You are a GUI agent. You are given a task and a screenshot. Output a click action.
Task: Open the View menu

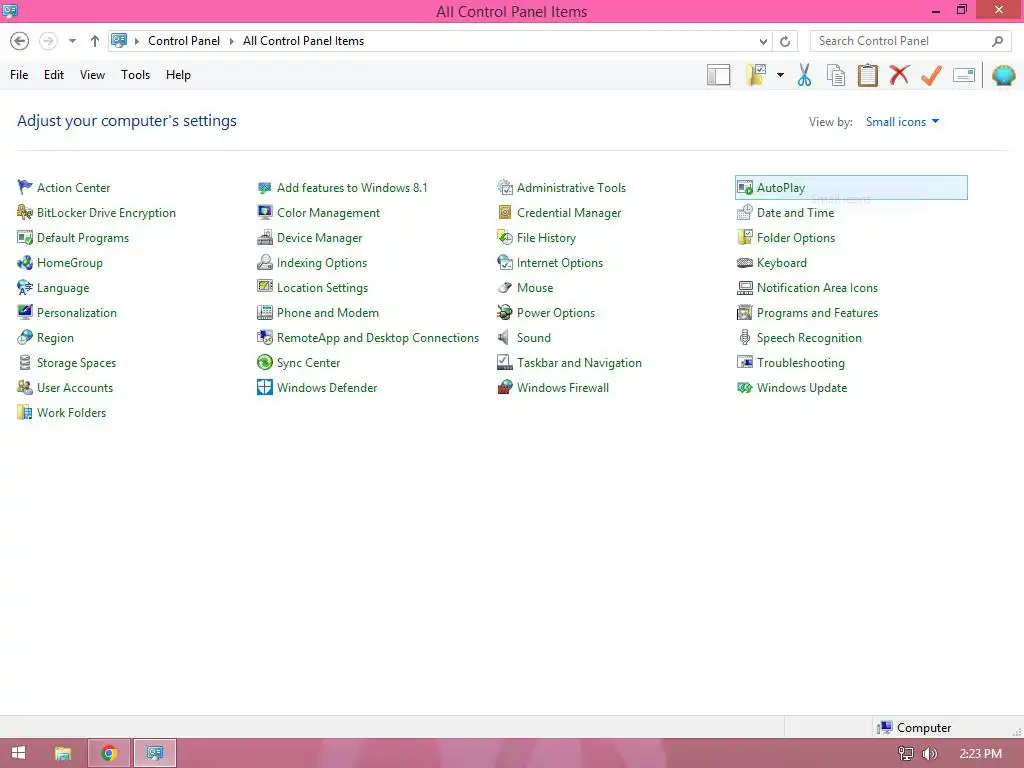click(x=92, y=74)
